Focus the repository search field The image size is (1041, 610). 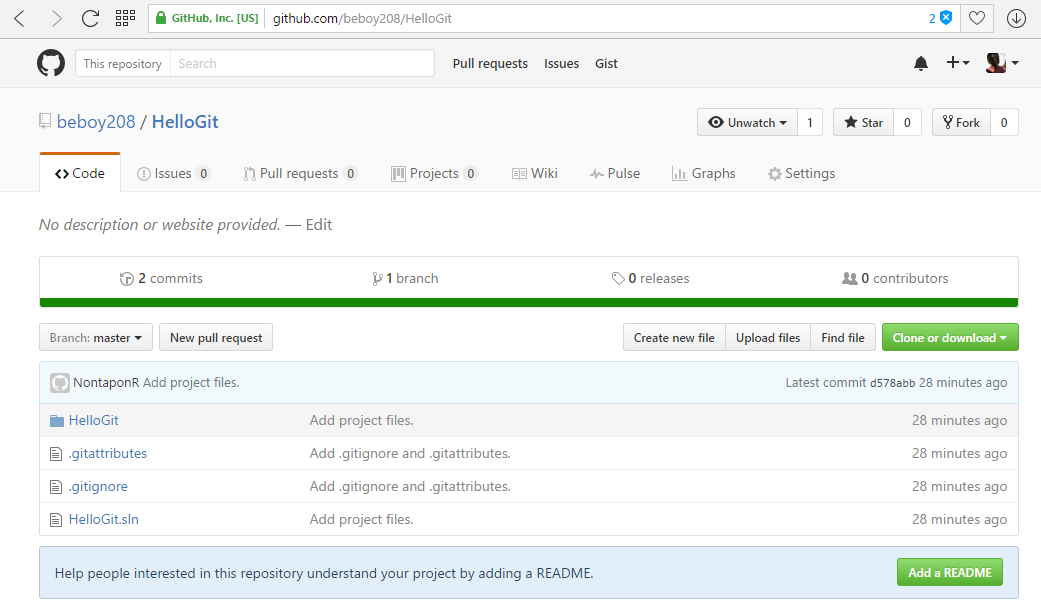click(x=302, y=63)
